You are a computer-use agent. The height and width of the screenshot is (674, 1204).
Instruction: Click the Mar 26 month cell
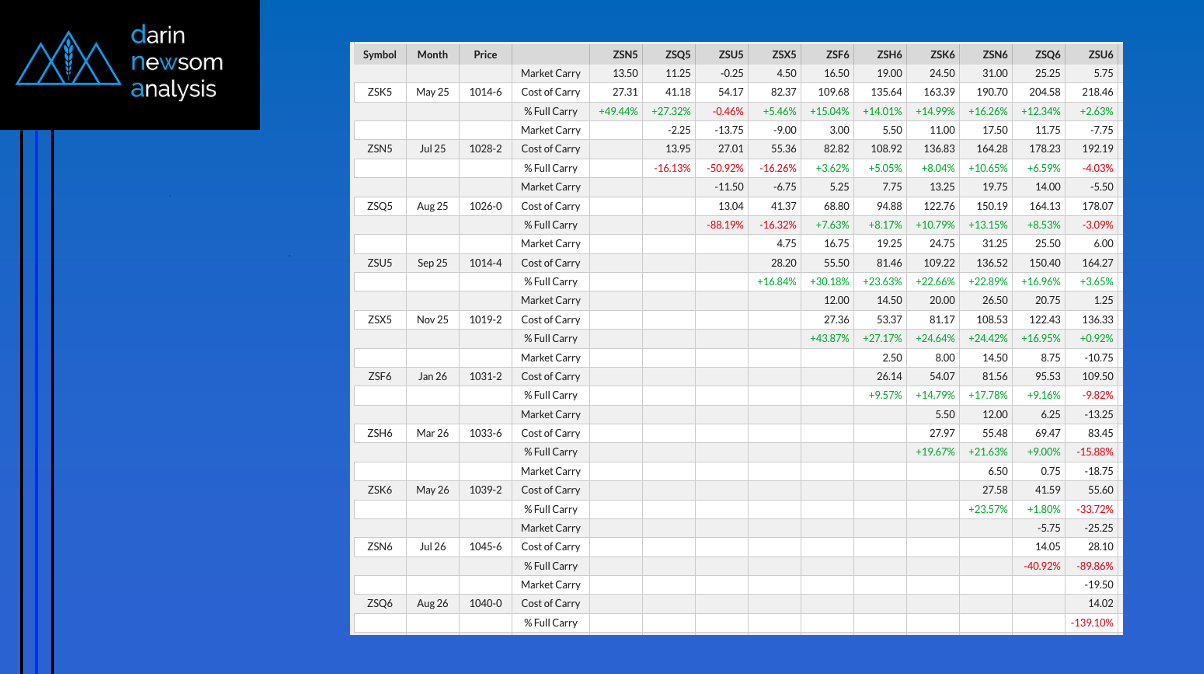click(433, 433)
